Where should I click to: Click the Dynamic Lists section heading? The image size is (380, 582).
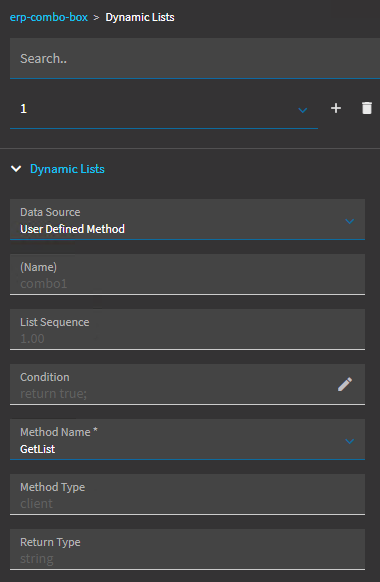point(67,169)
